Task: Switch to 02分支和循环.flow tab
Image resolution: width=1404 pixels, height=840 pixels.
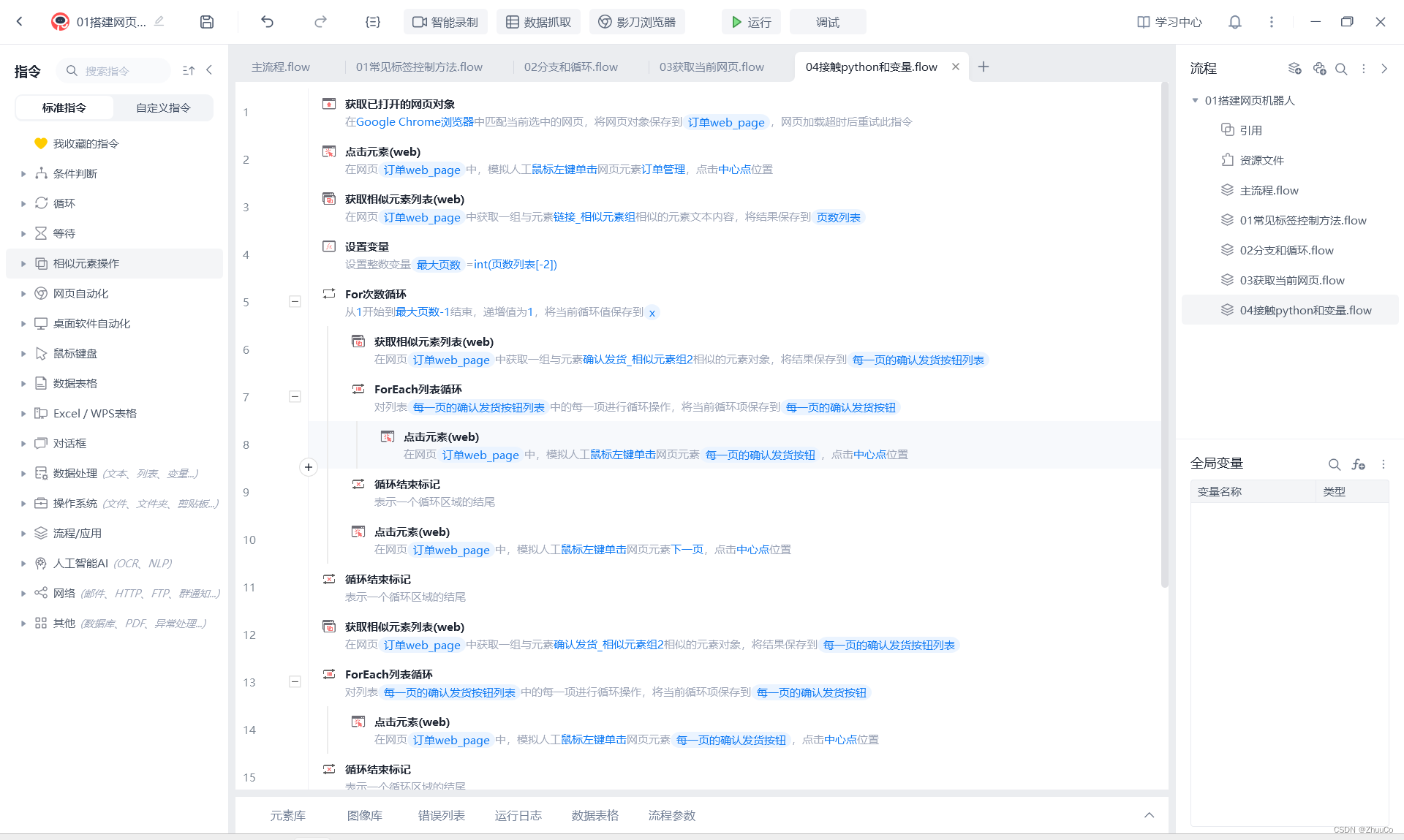Action: (570, 67)
